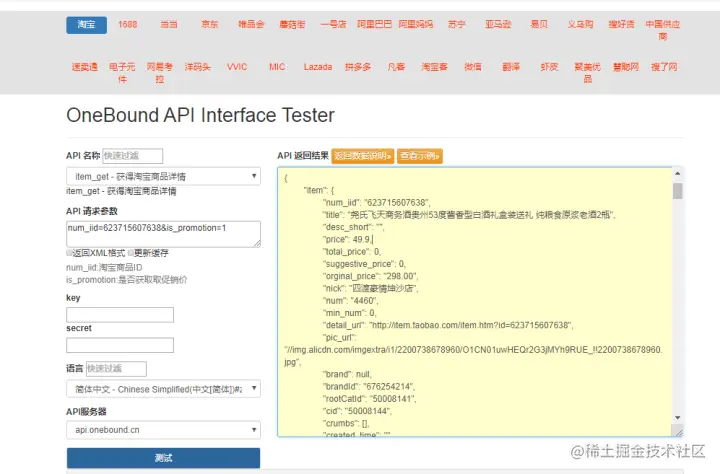Open the MIC platform tab
This screenshot has width=720, height=474.
(x=277, y=67)
